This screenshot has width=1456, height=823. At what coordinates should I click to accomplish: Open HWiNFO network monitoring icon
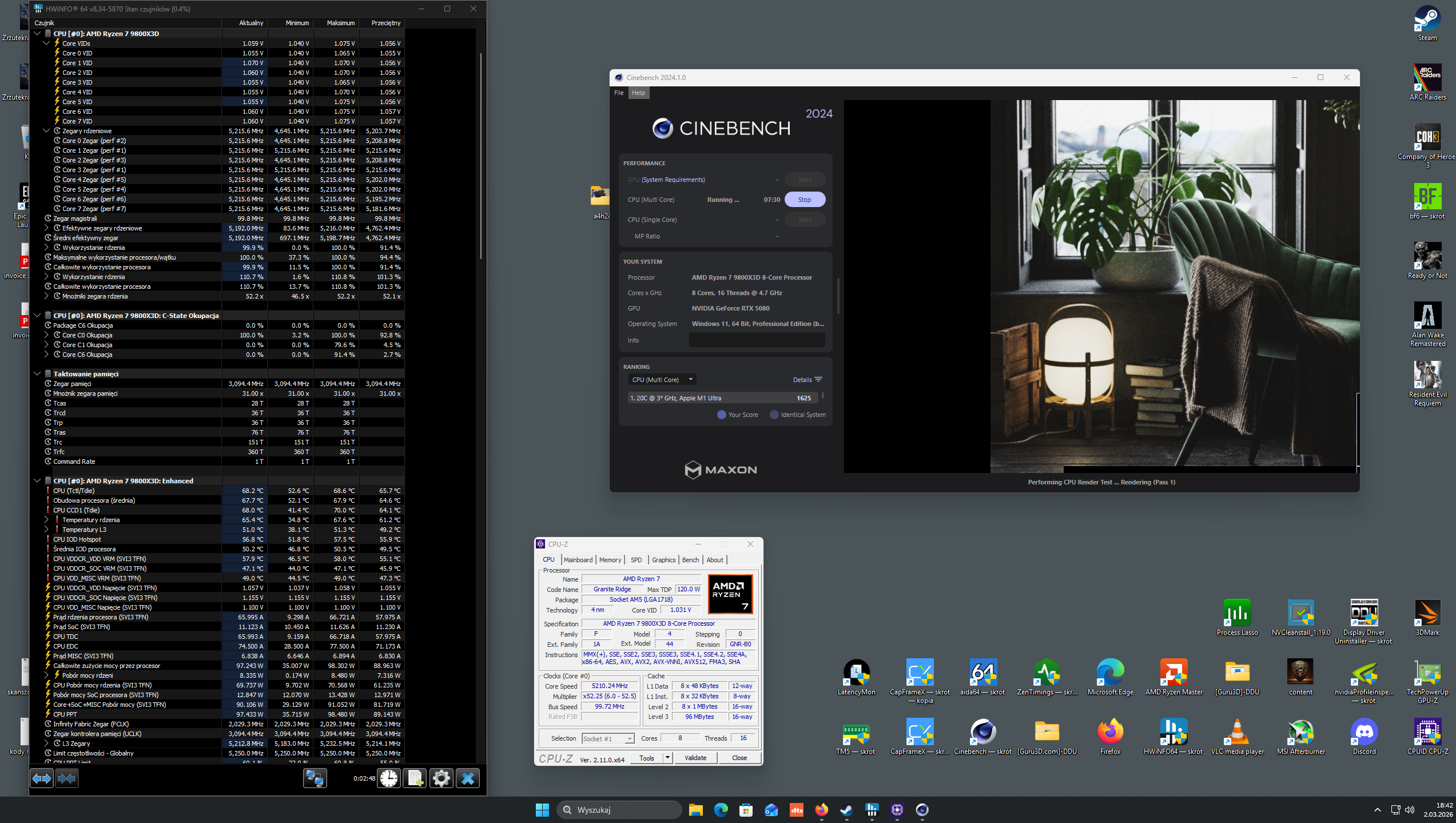[315, 778]
